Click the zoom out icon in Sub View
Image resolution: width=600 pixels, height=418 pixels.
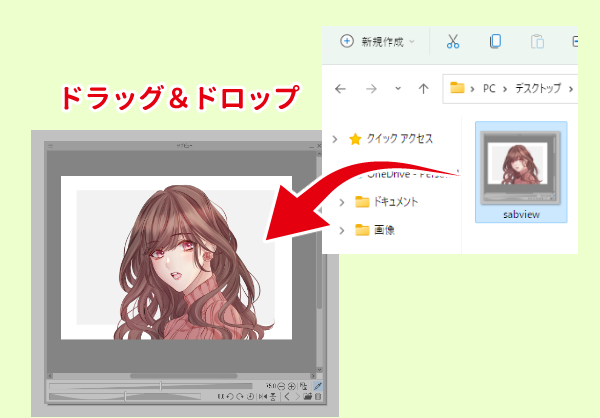click(281, 386)
